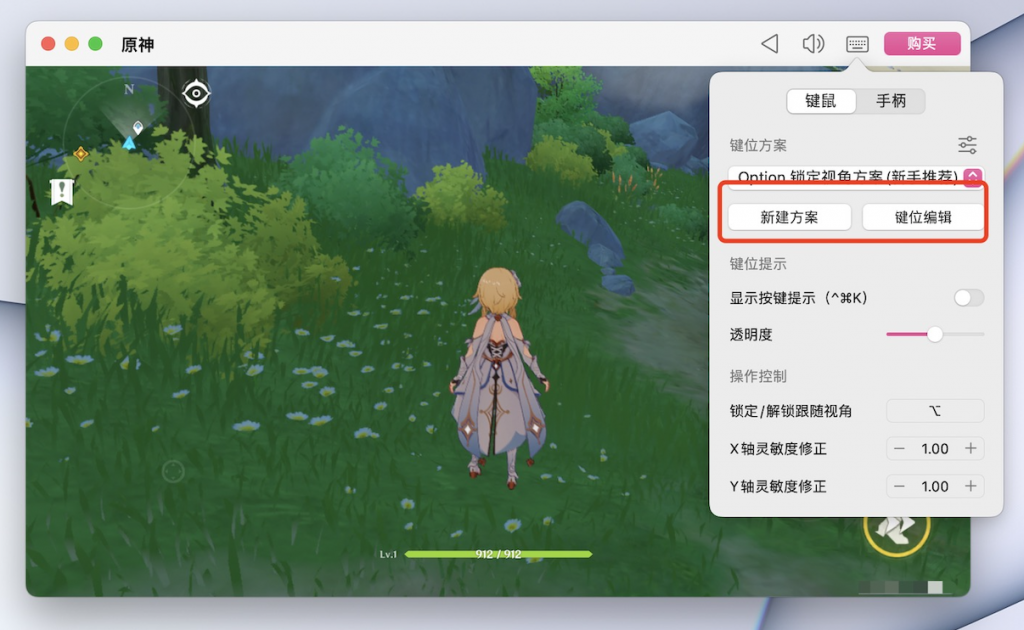Image resolution: width=1024 pixels, height=630 pixels.
Task: Click the 原神 window title
Action: click(138, 44)
